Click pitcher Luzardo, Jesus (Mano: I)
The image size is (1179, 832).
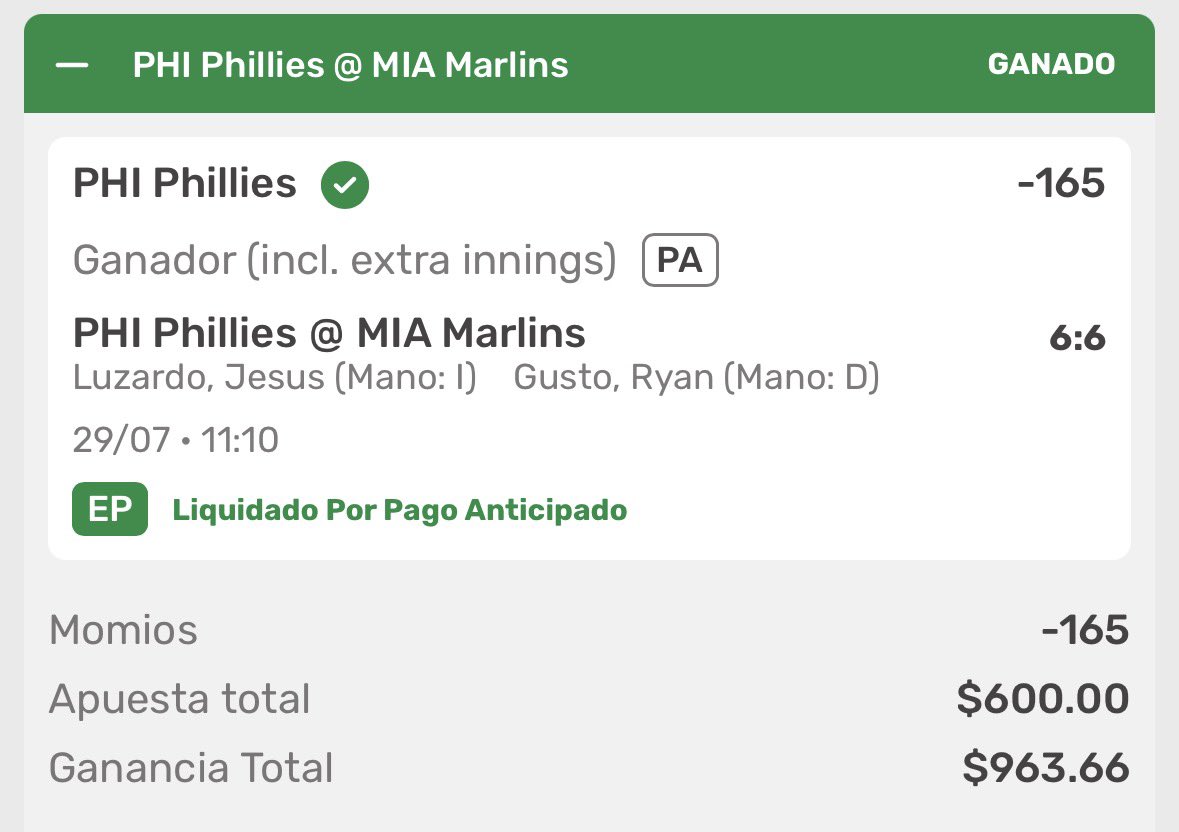click(x=274, y=377)
